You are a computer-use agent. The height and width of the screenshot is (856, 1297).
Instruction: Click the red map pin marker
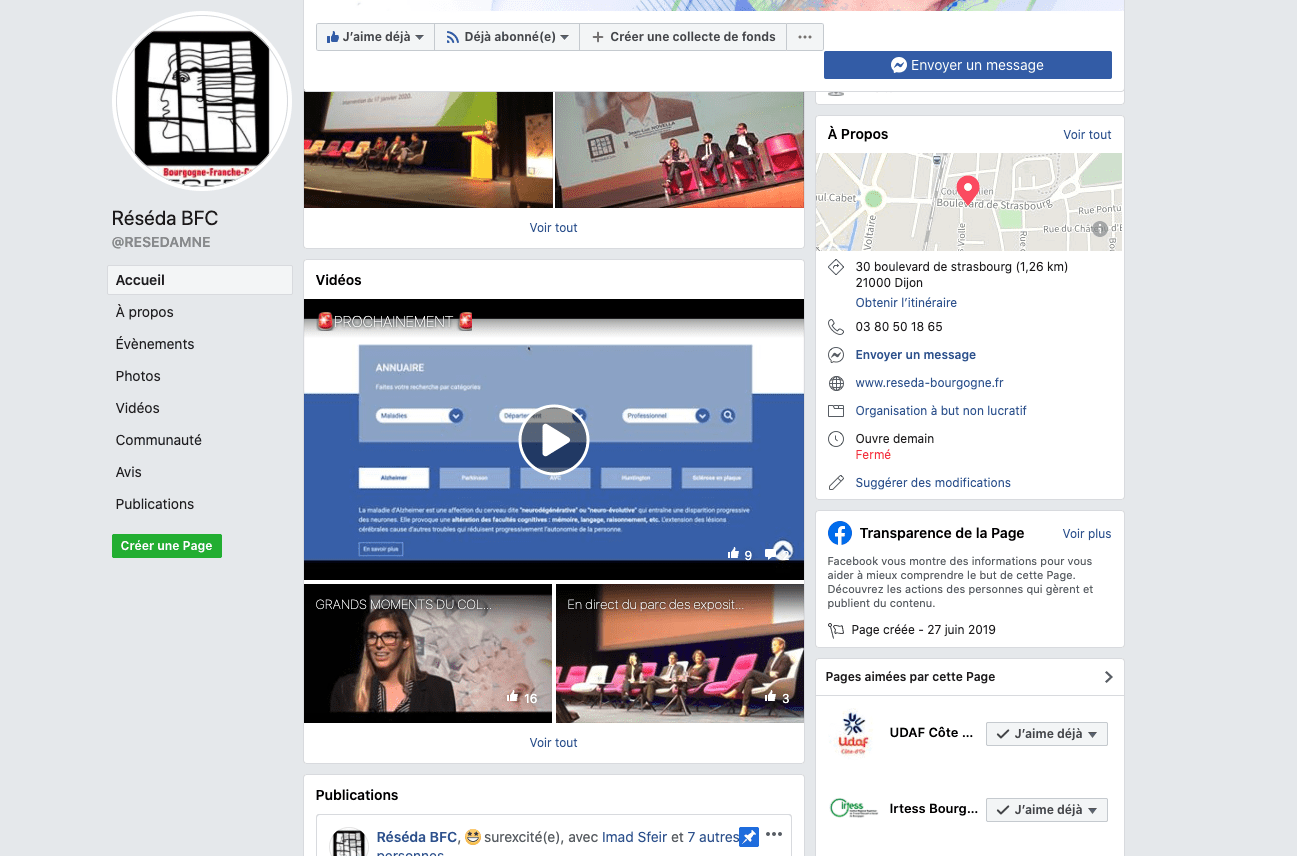click(967, 190)
